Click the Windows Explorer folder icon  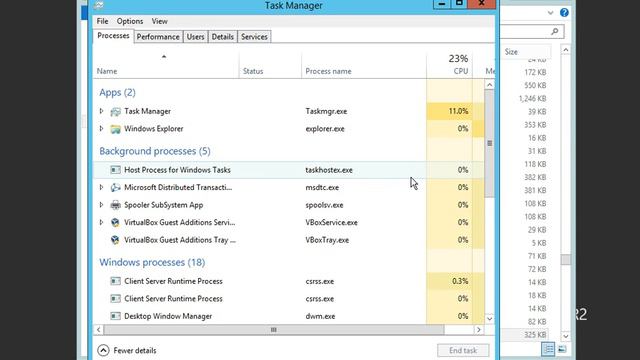click(x=116, y=129)
